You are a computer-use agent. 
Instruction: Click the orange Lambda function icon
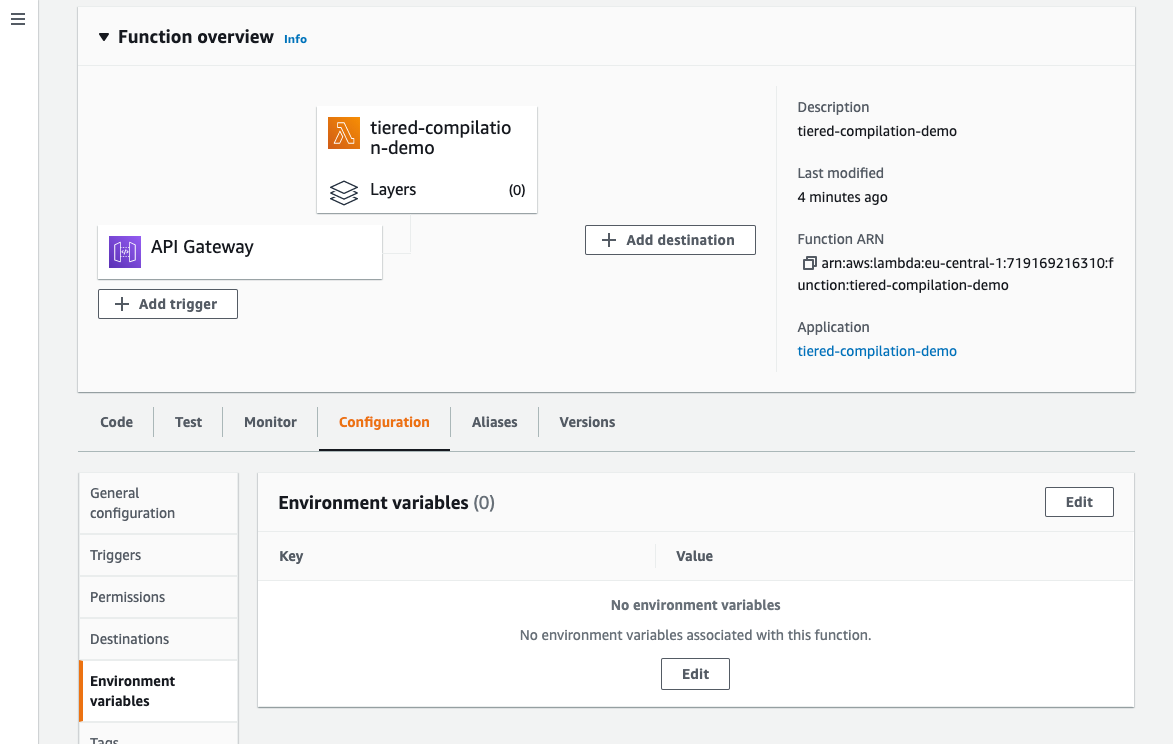(x=344, y=133)
